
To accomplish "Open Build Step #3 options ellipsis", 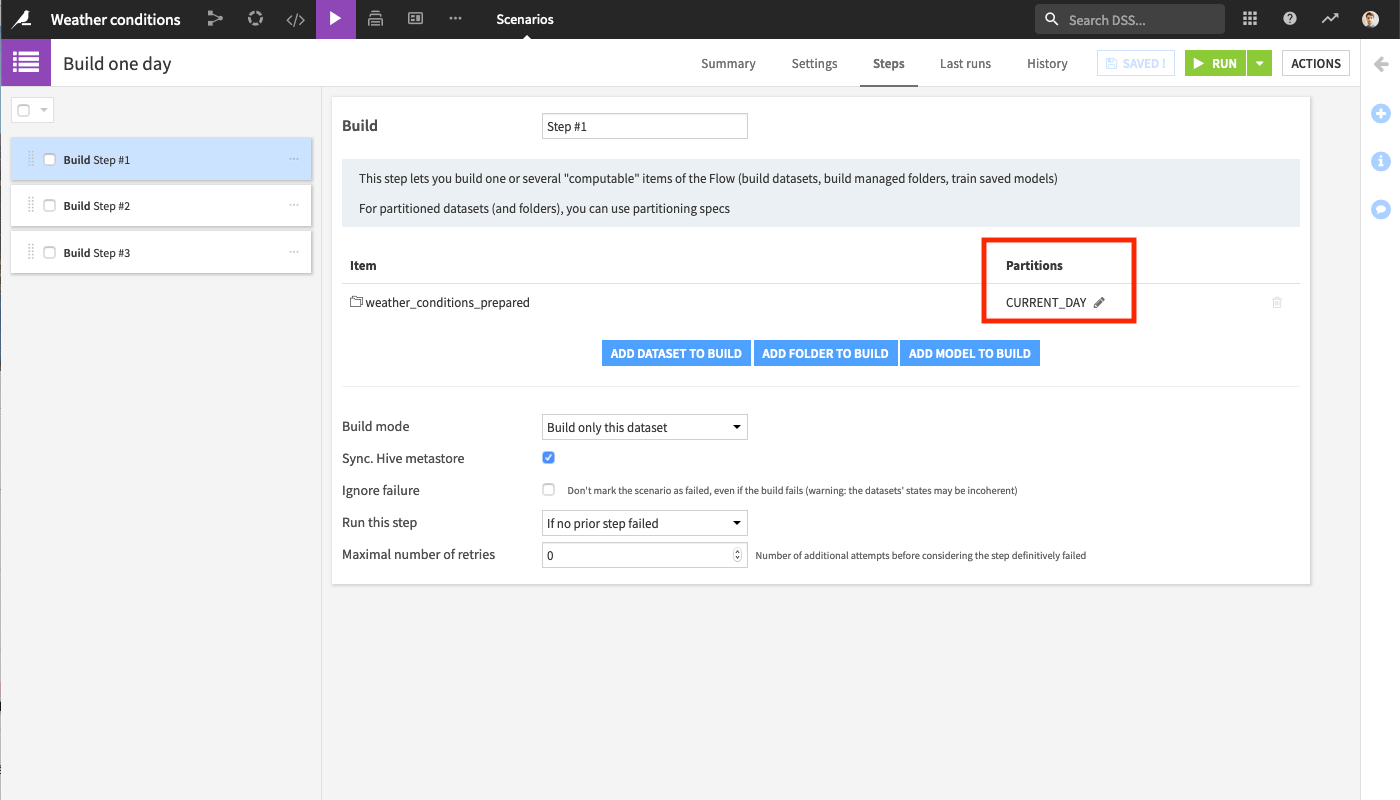I will [x=294, y=252].
